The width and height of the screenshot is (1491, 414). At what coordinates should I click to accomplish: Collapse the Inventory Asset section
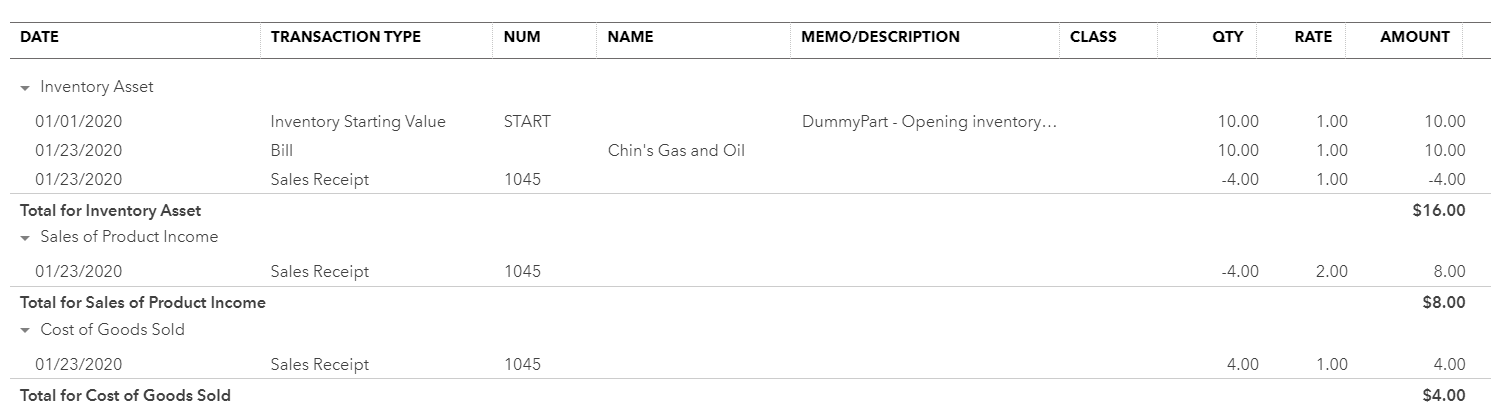pyautogui.click(x=25, y=88)
